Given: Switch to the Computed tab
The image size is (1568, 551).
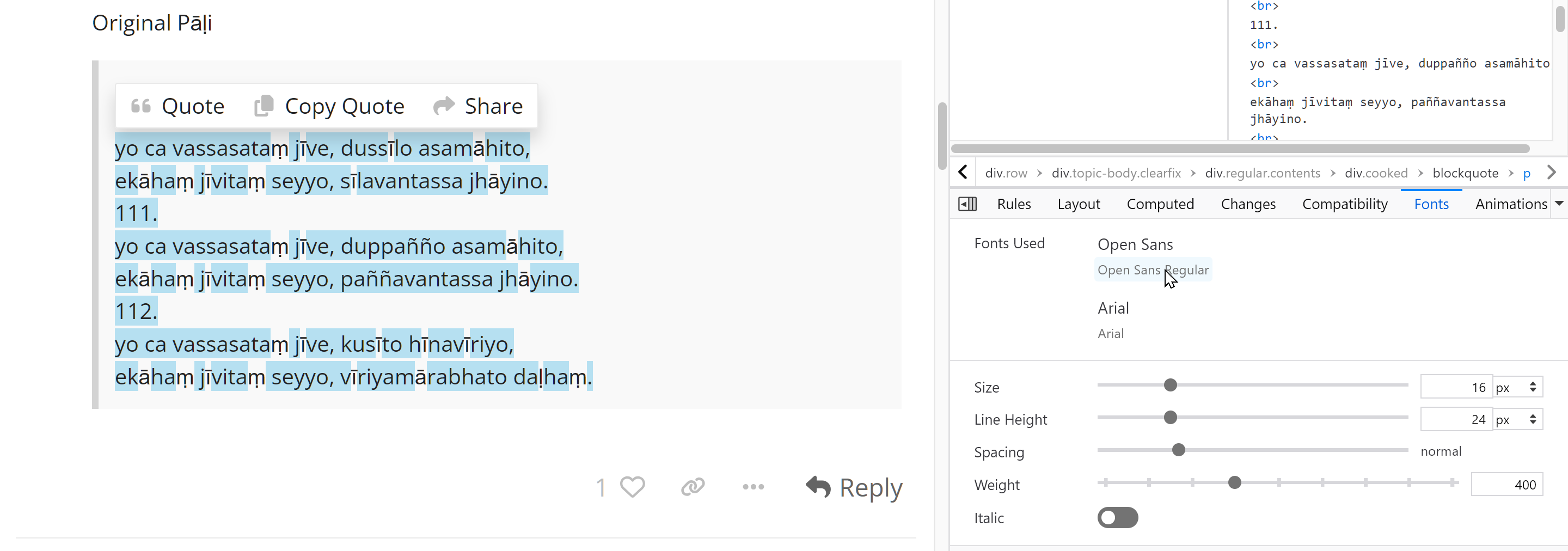Looking at the screenshot, I should click(1160, 204).
